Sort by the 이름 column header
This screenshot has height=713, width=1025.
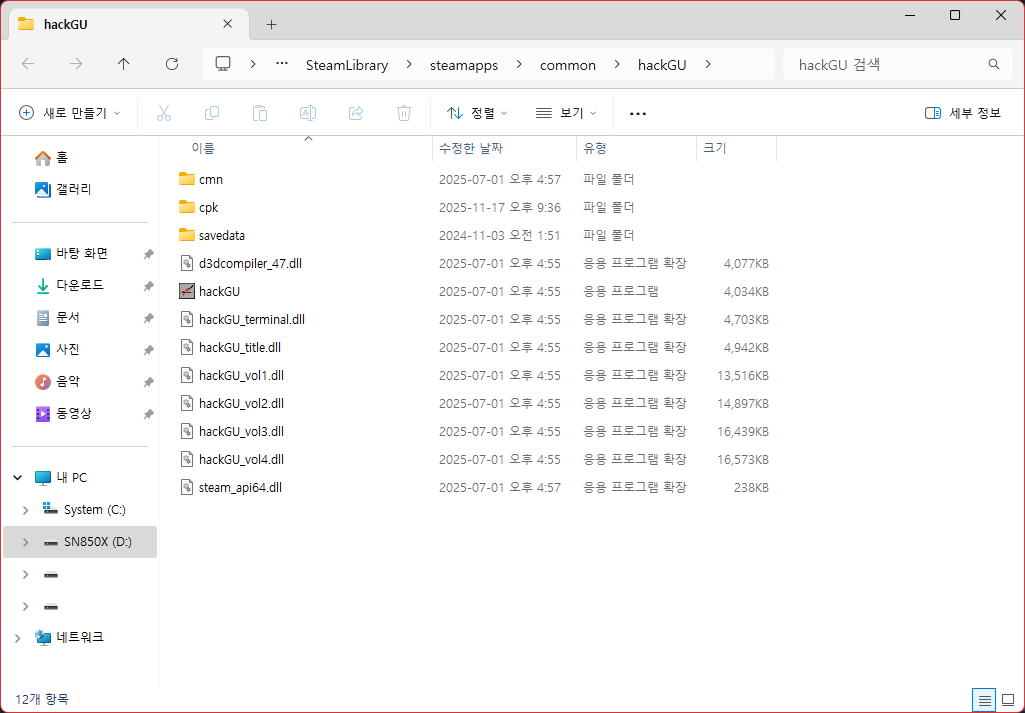point(307,148)
